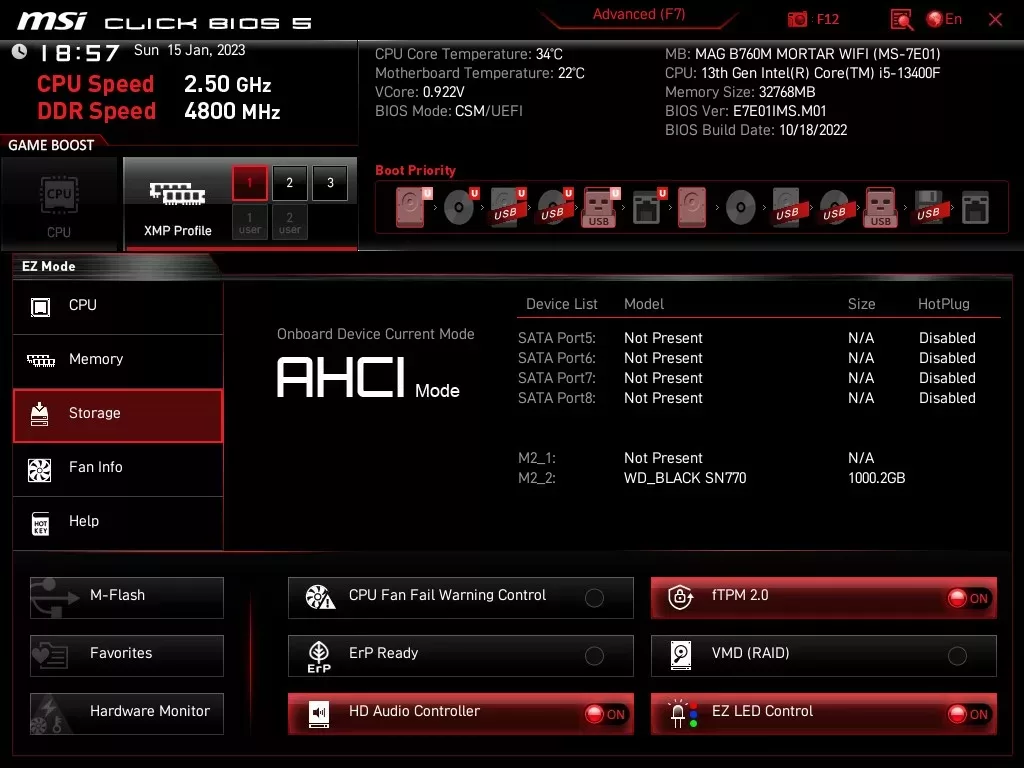Image resolution: width=1024 pixels, height=768 pixels.
Task: Click the USB flash drive icon in Boot Priority
Action: click(598, 207)
